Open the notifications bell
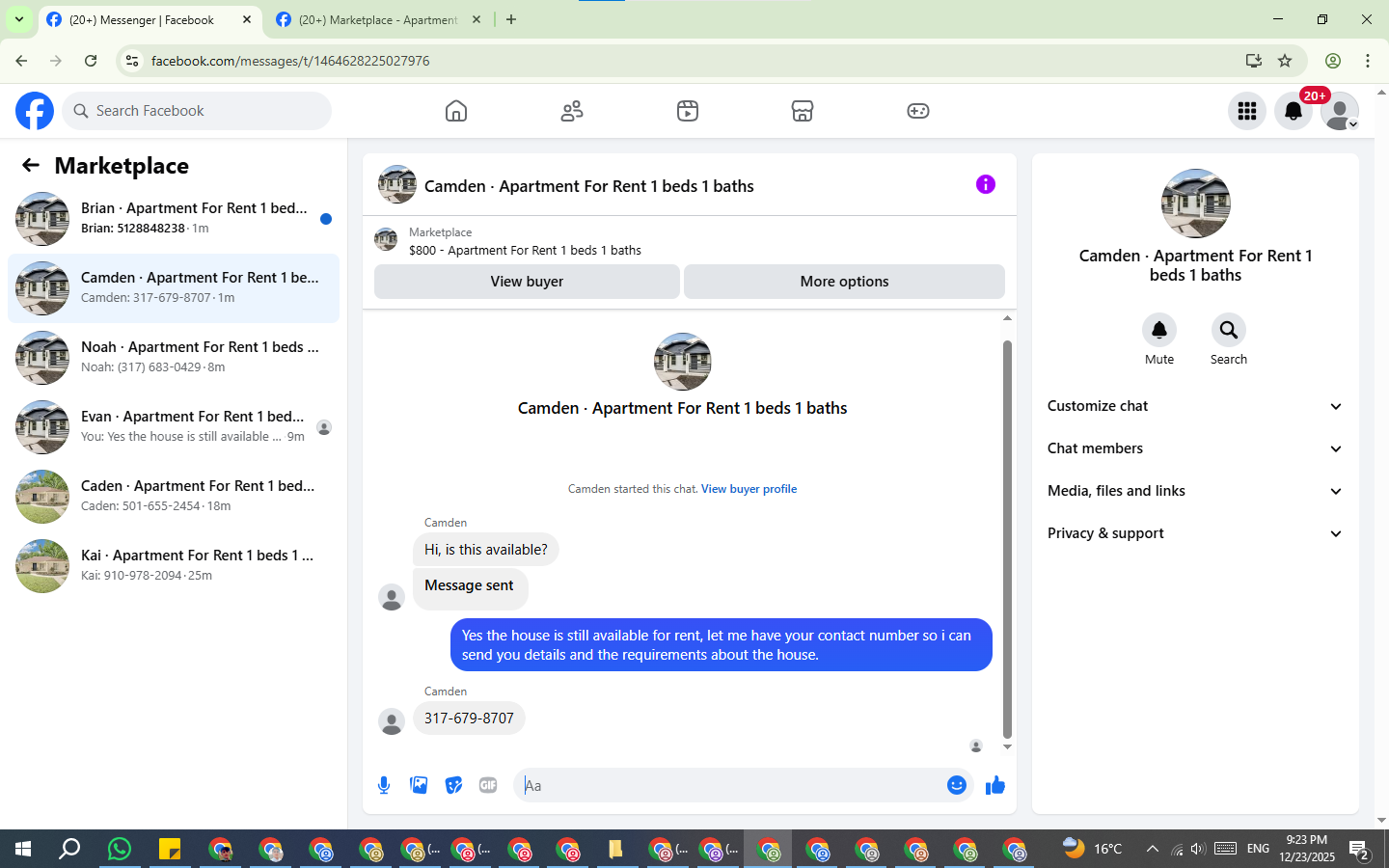Screen dimensions: 1389x868 tap(1294, 111)
